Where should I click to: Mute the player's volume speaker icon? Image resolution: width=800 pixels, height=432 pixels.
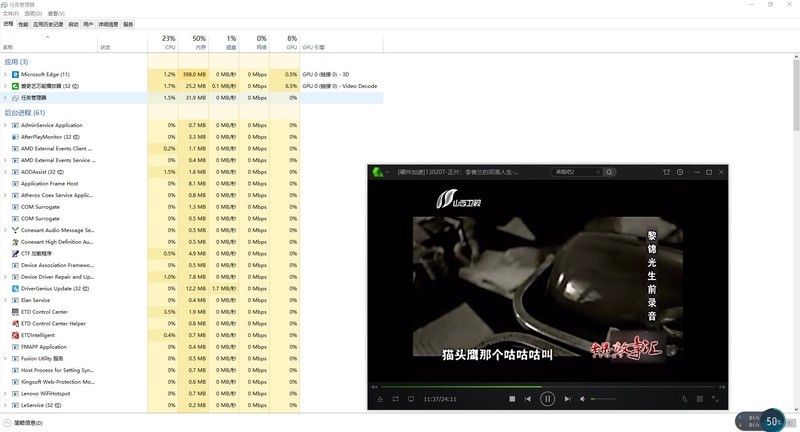click(x=582, y=399)
